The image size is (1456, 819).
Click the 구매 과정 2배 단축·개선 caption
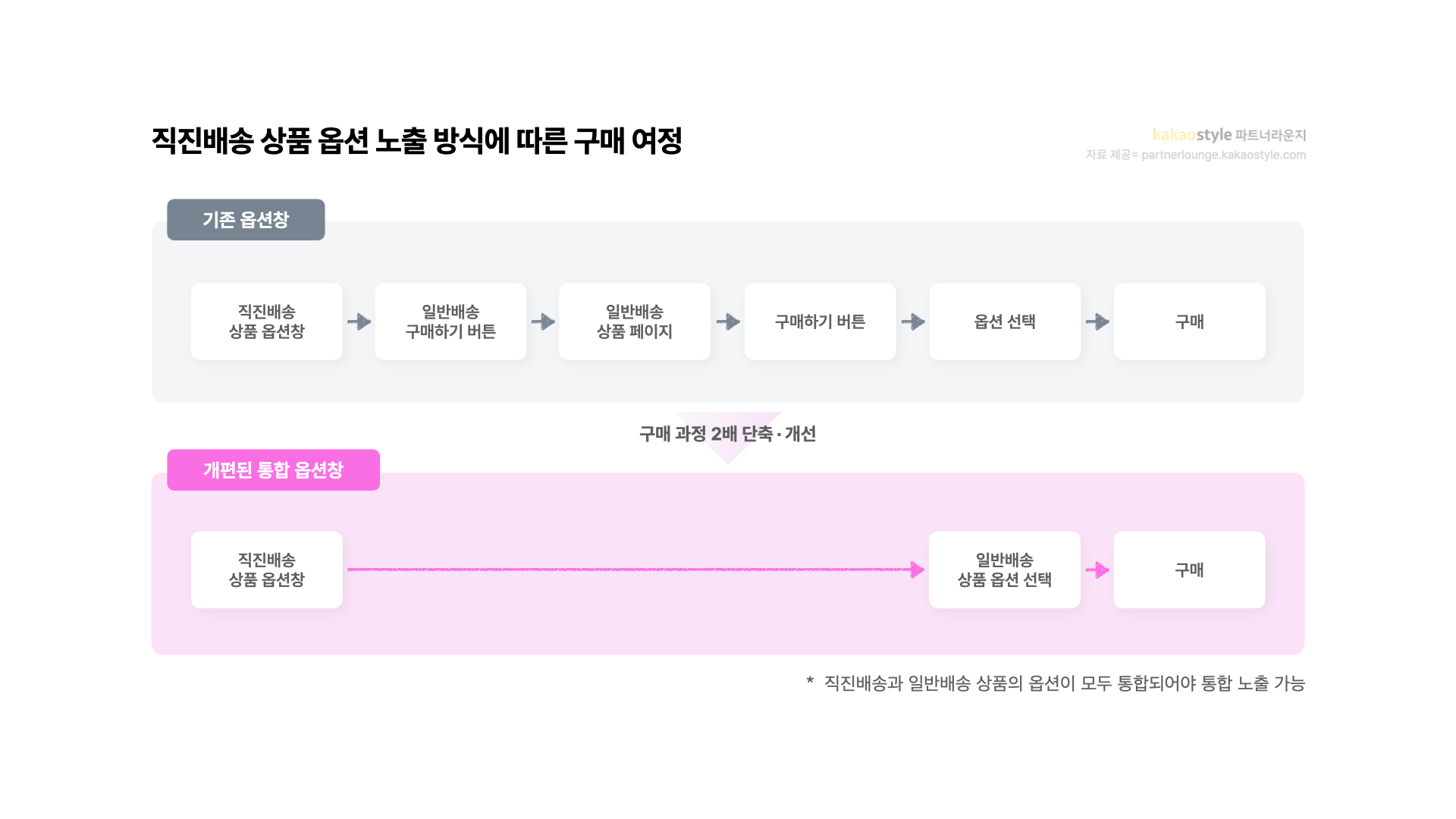727,434
